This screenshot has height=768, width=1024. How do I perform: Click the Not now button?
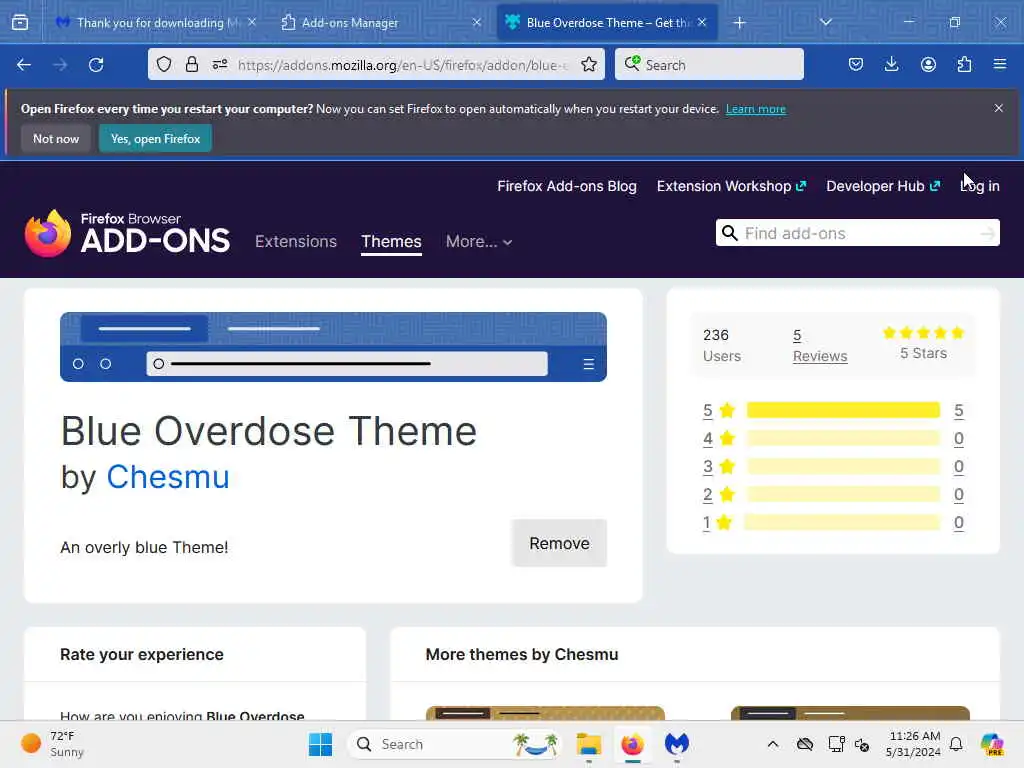pyautogui.click(x=56, y=138)
